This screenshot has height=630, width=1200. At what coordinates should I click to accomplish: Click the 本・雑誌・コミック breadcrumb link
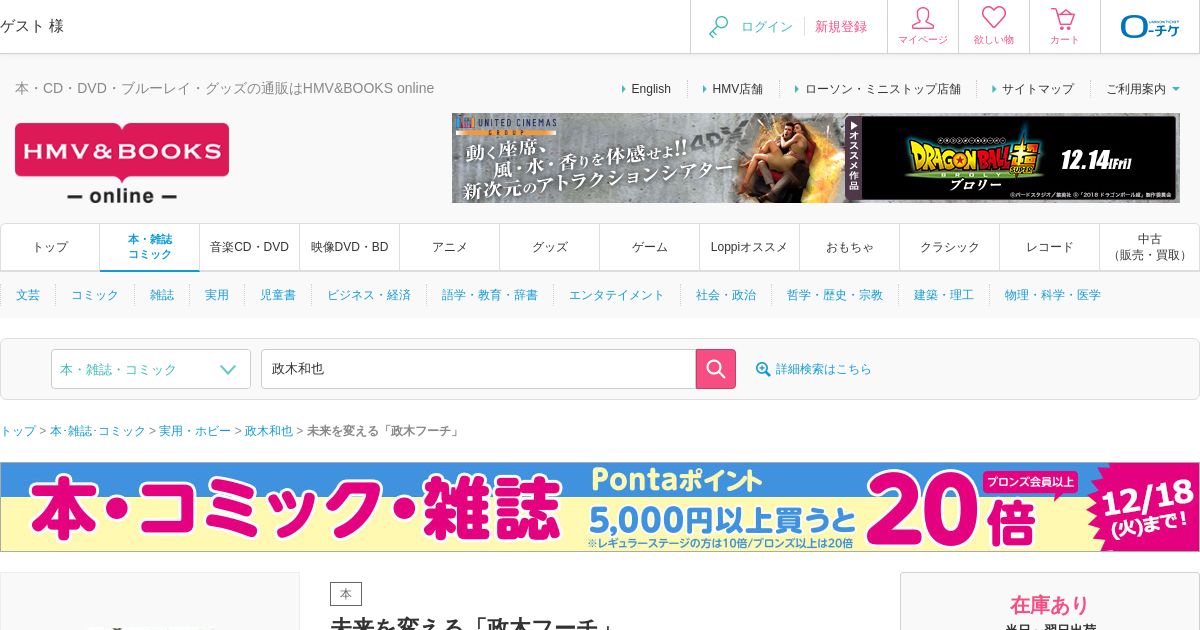98,431
